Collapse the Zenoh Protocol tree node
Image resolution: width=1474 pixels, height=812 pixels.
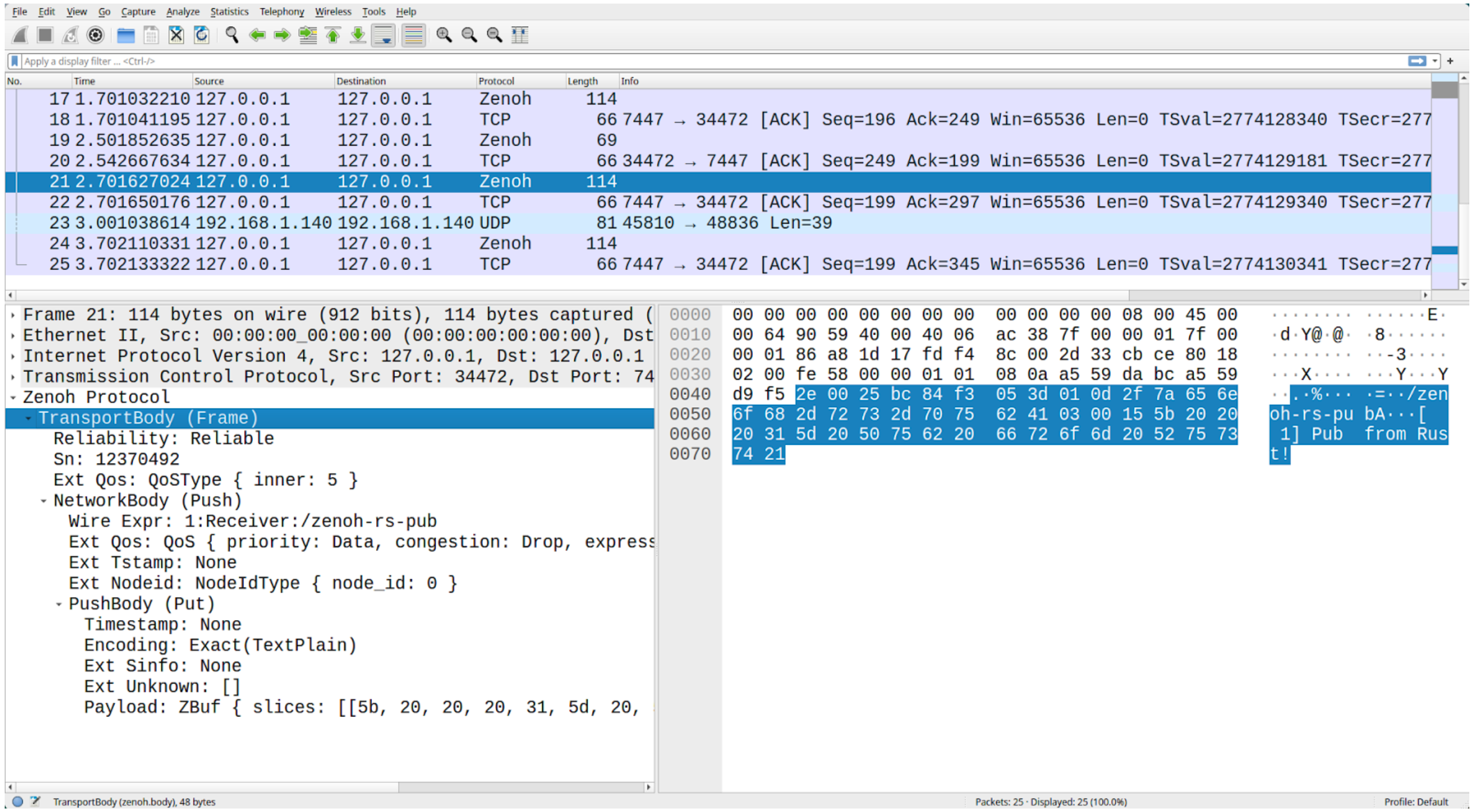coord(13,398)
